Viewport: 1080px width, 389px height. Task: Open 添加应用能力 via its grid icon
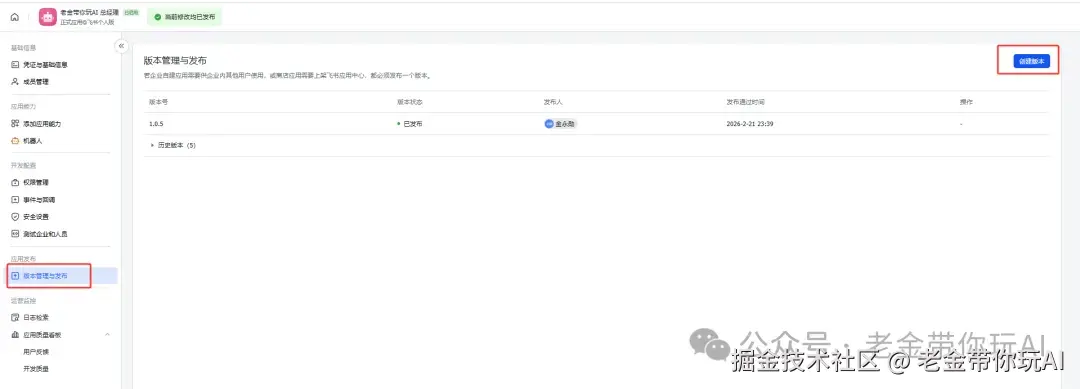point(15,124)
